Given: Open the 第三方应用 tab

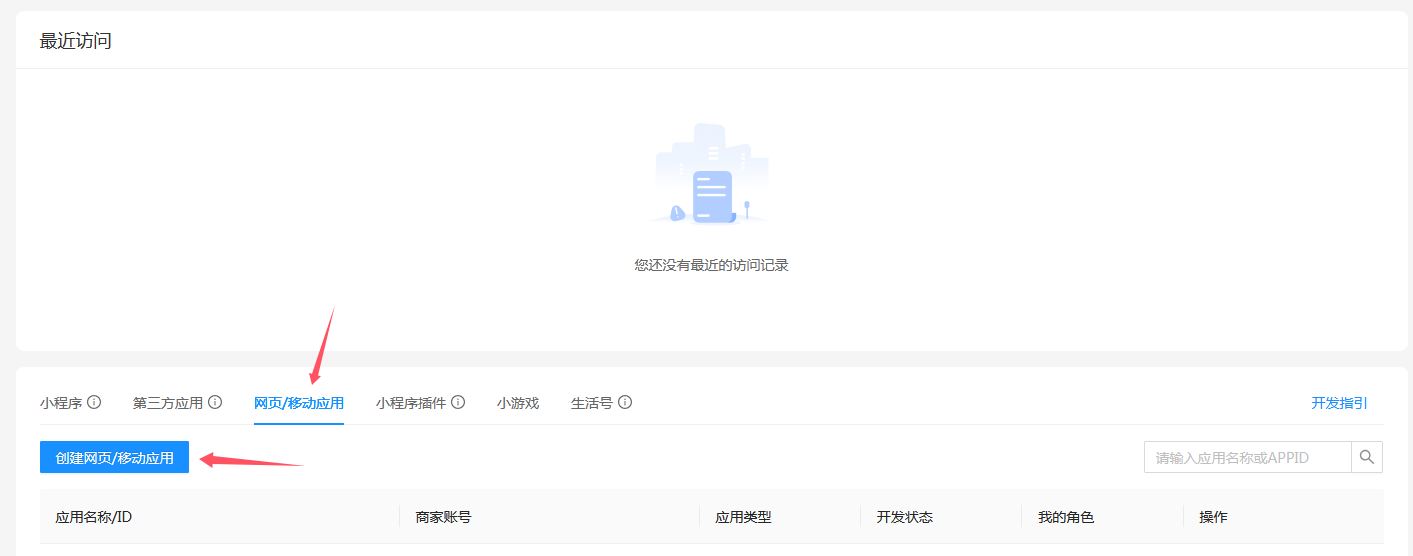Looking at the screenshot, I should [x=168, y=403].
